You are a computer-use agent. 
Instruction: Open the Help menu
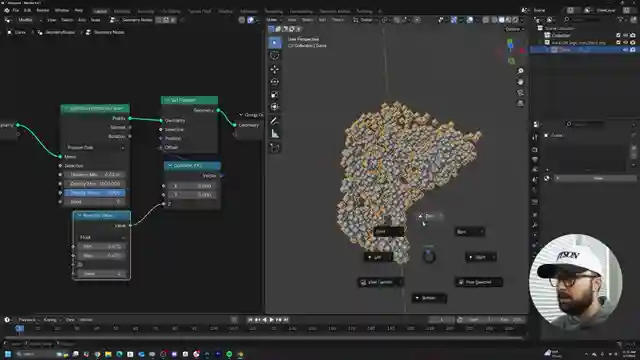(x=79, y=10)
